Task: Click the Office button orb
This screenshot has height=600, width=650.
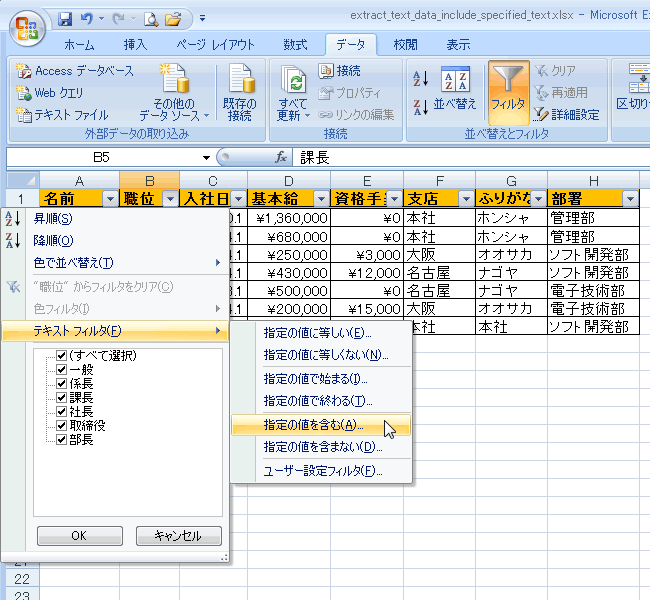Action: 27,29
